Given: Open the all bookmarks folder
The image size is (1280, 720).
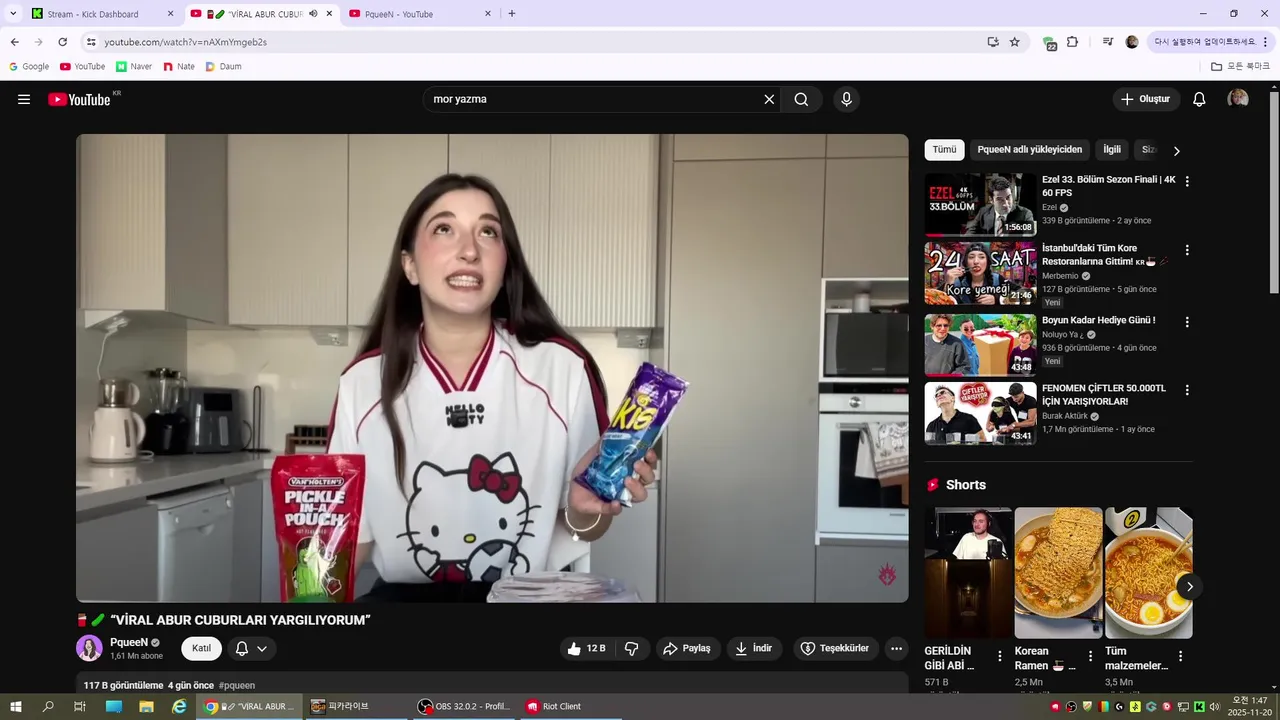Looking at the screenshot, I should tap(1240, 66).
